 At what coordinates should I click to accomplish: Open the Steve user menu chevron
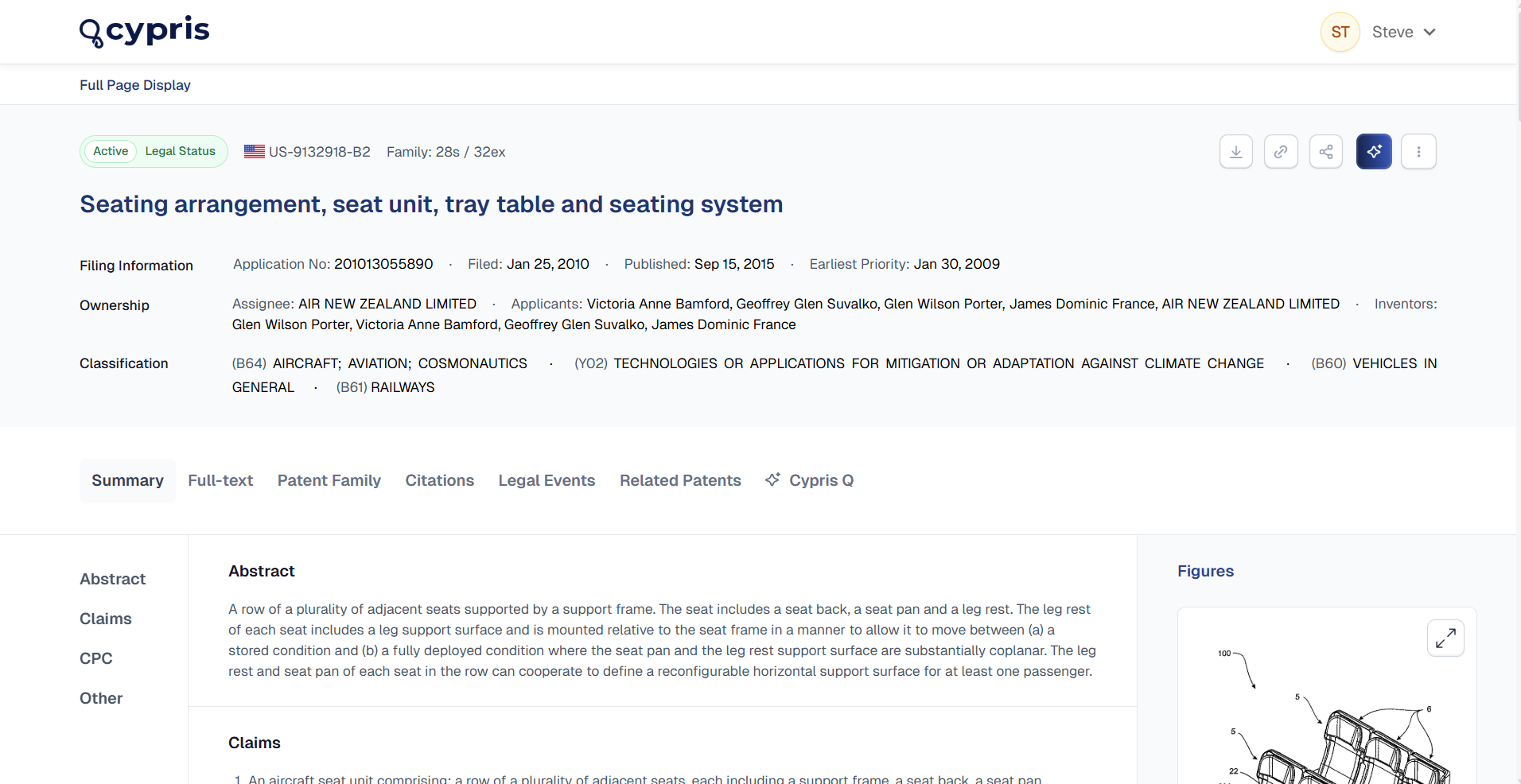click(1430, 33)
